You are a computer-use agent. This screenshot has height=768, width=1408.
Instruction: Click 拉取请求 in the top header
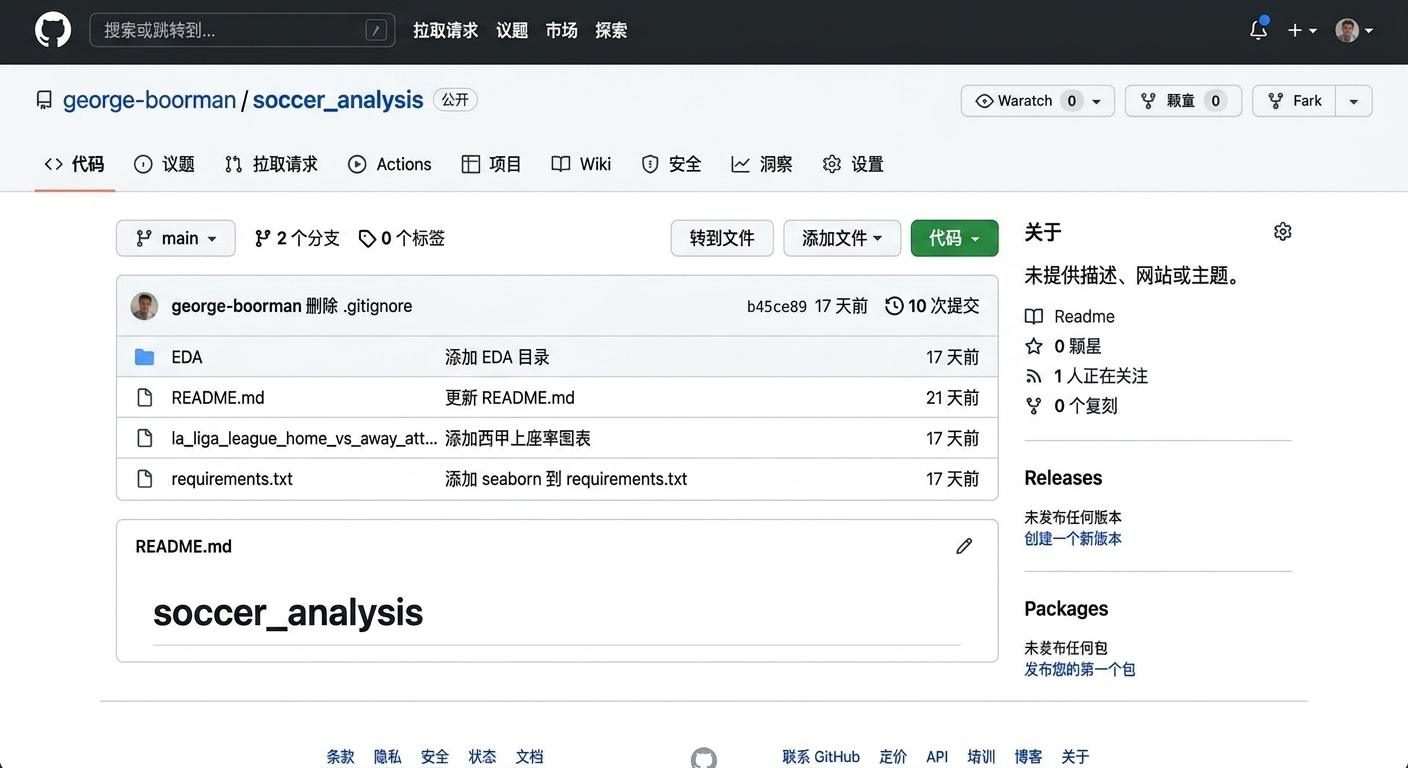coord(446,30)
